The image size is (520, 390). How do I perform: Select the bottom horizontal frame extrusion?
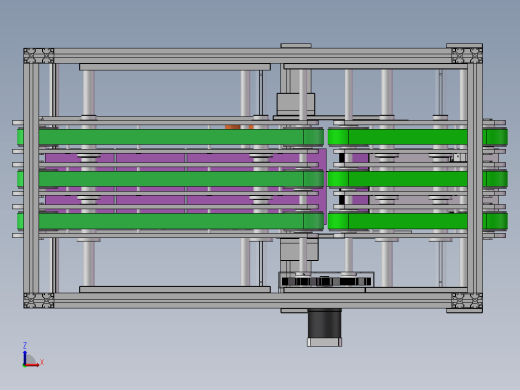(x=253, y=301)
